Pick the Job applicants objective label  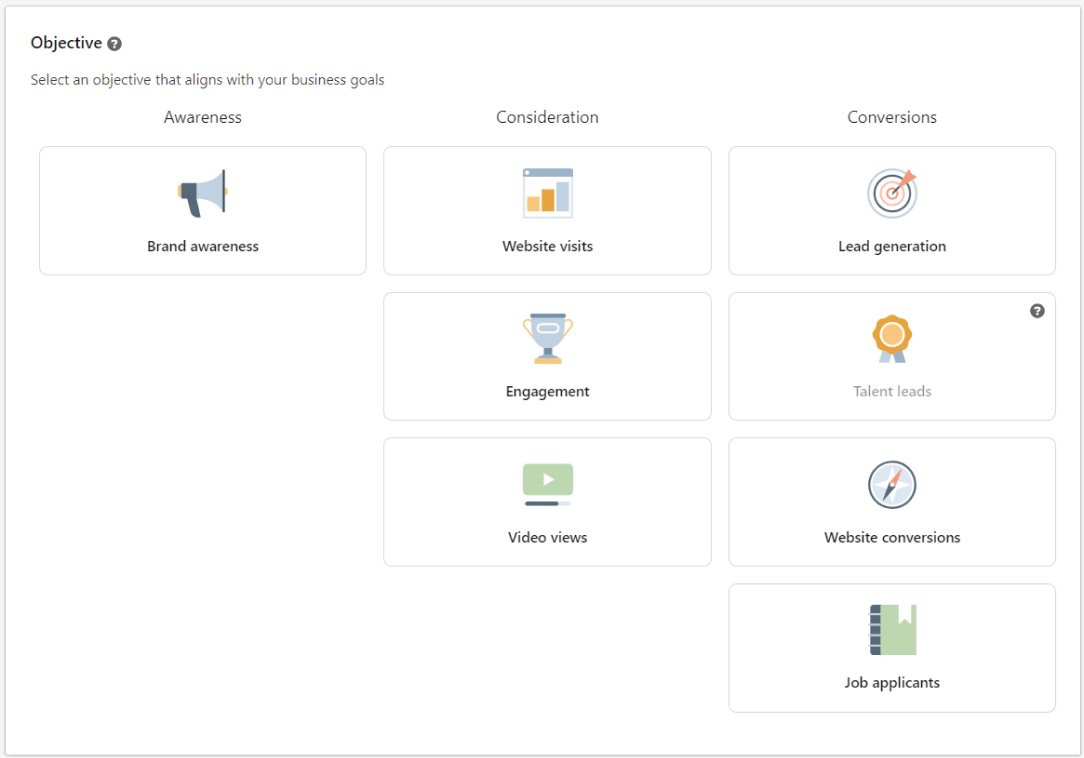[892, 683]
